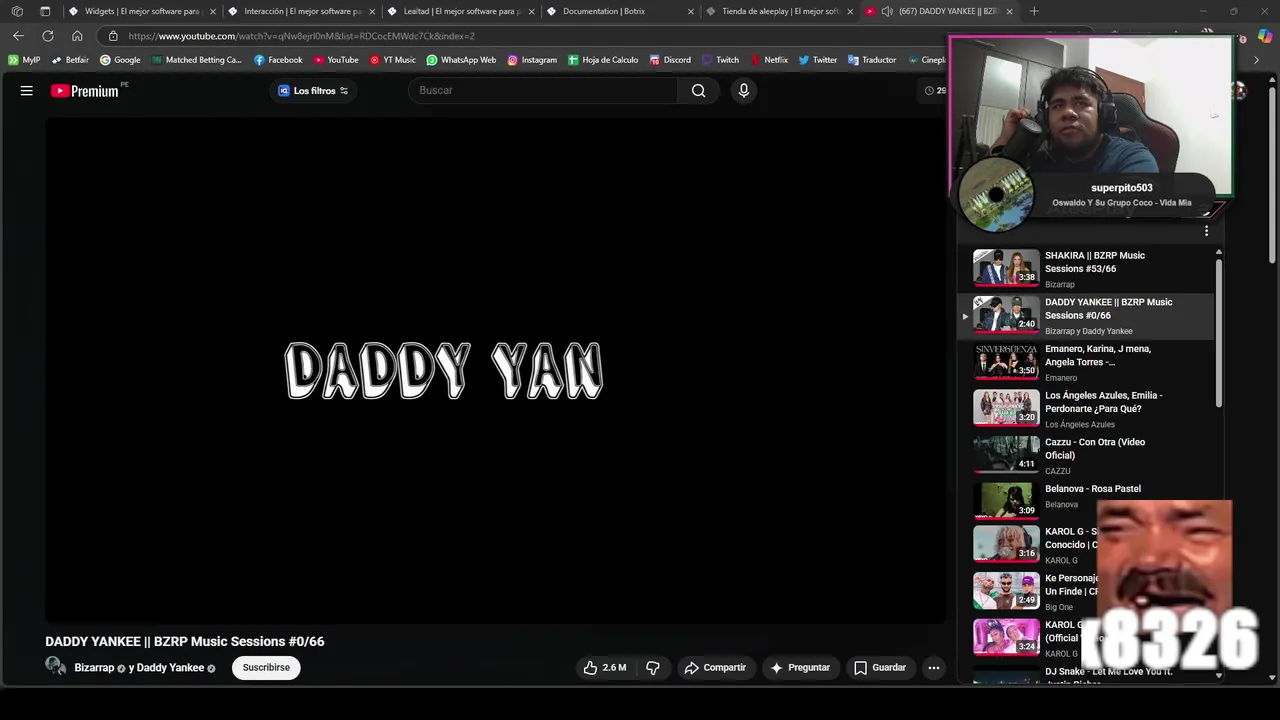The width and height of the screenshot is (1280, 720).
Task: Dislike the video with thumbs-down
Action: tap(653, 667)
